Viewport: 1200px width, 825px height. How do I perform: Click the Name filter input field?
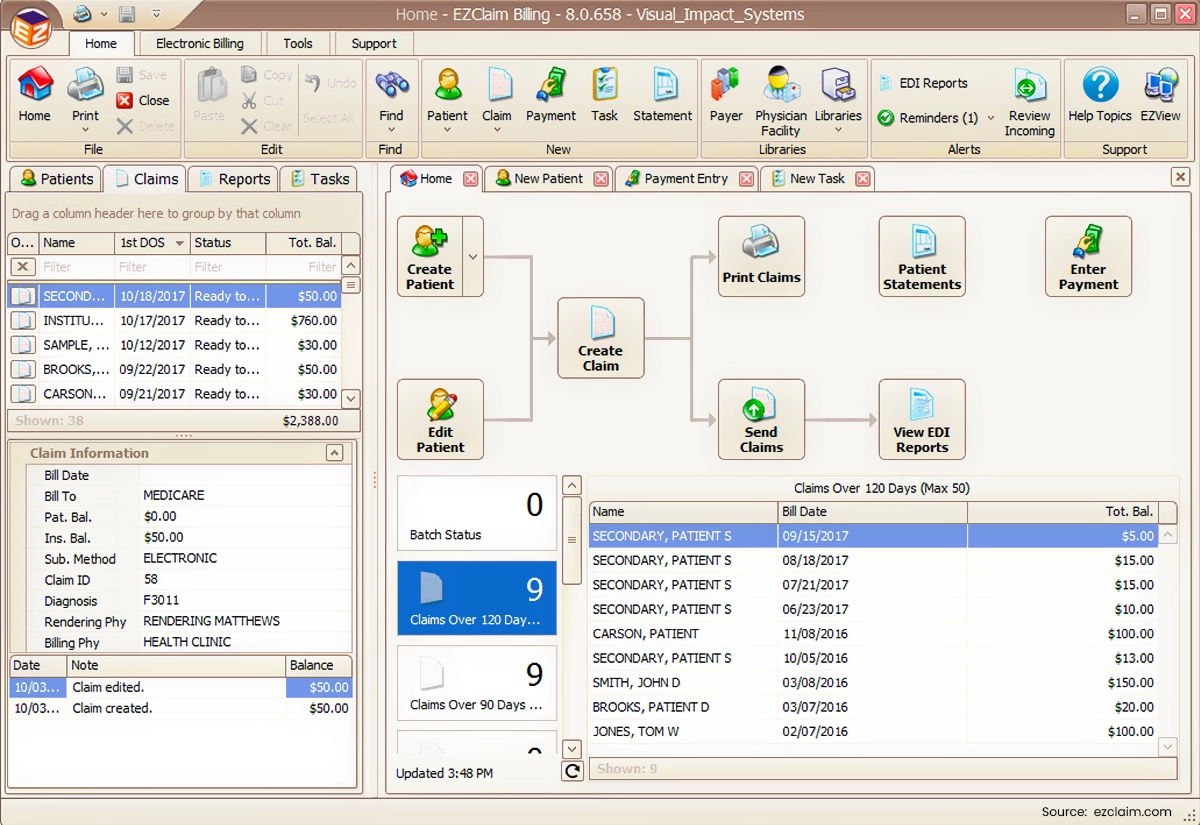(x=77, y=267)
